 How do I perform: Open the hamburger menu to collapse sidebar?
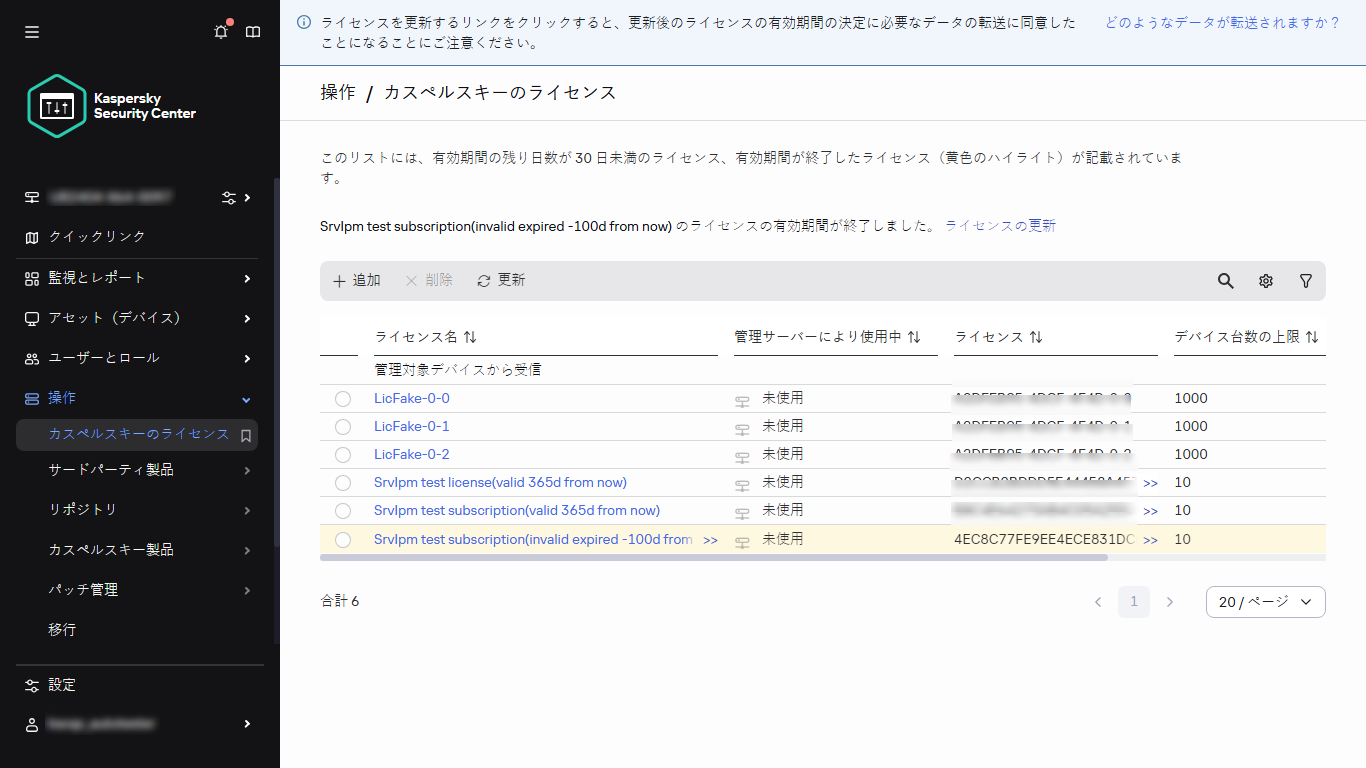point(31,32)
